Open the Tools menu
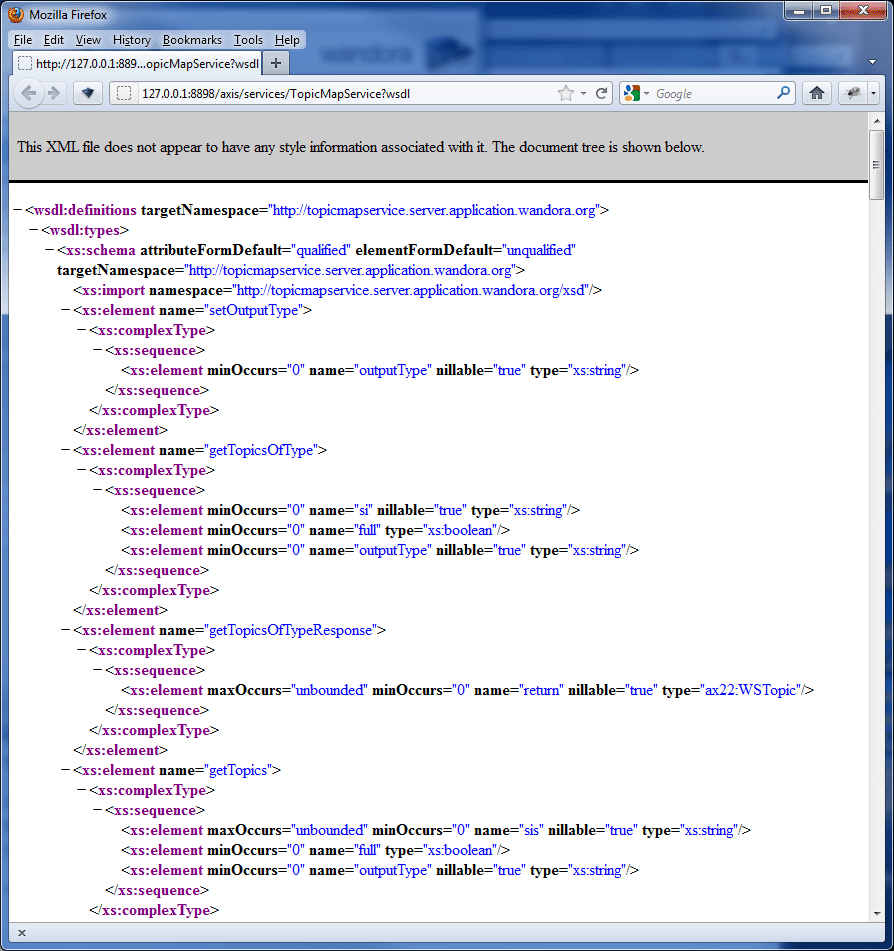 248,40
